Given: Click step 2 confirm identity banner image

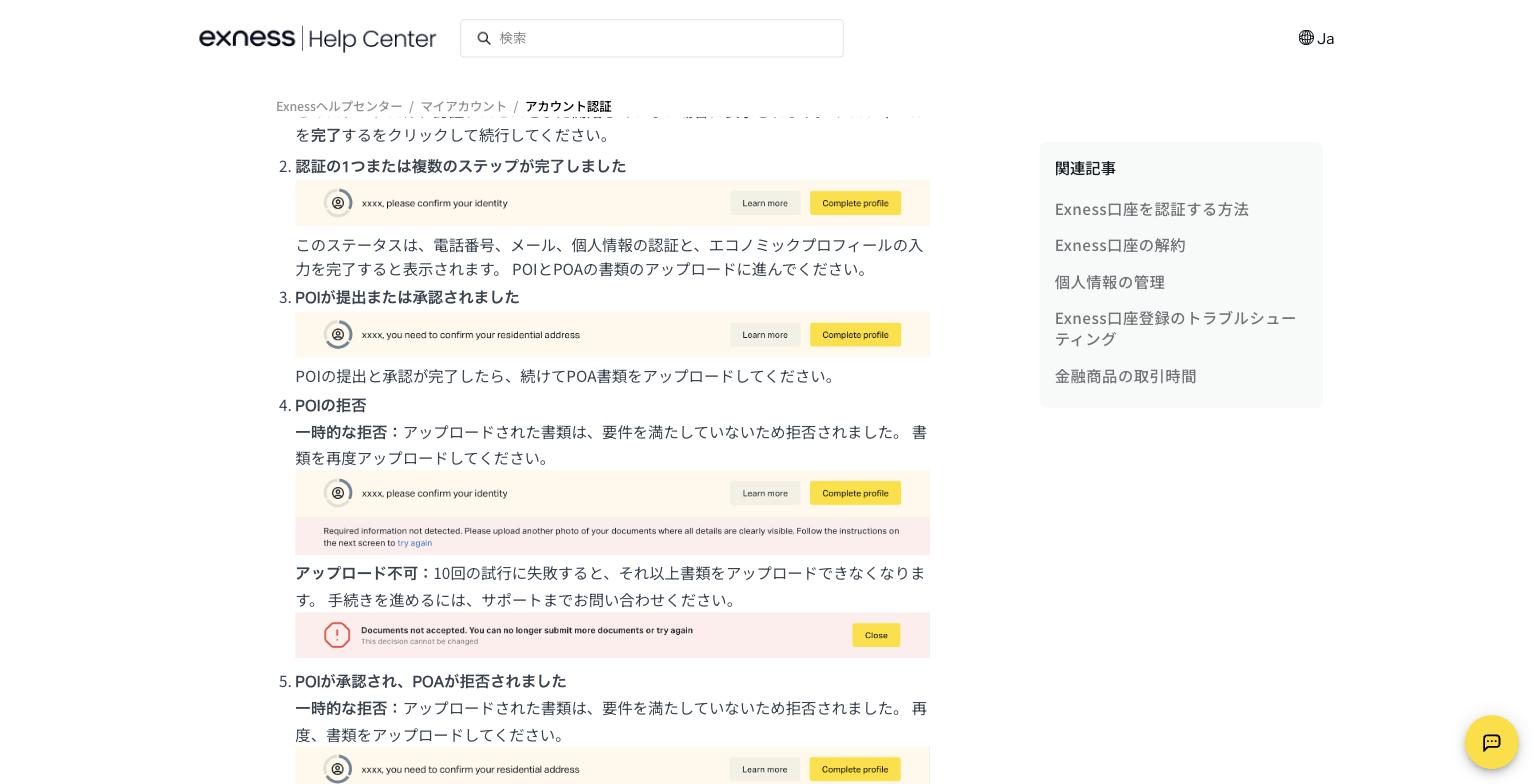Looking at the screenshot, I should pyautogui.click(x=612, y=203).
